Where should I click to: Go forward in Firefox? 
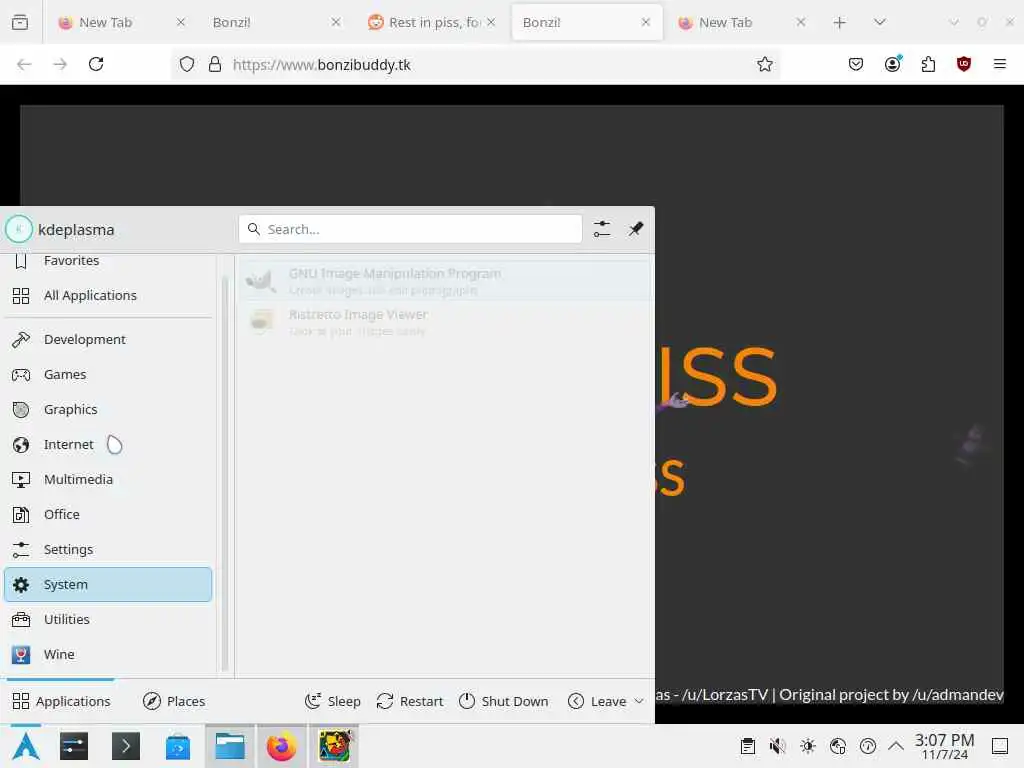[60, 64]
